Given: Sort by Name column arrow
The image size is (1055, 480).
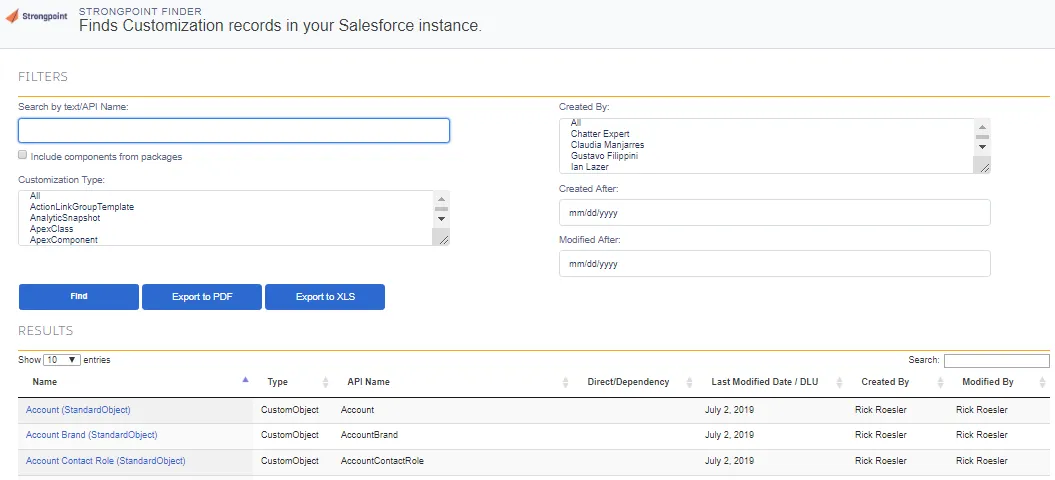Looking at the screenshot, I should (x=245, y=380).
